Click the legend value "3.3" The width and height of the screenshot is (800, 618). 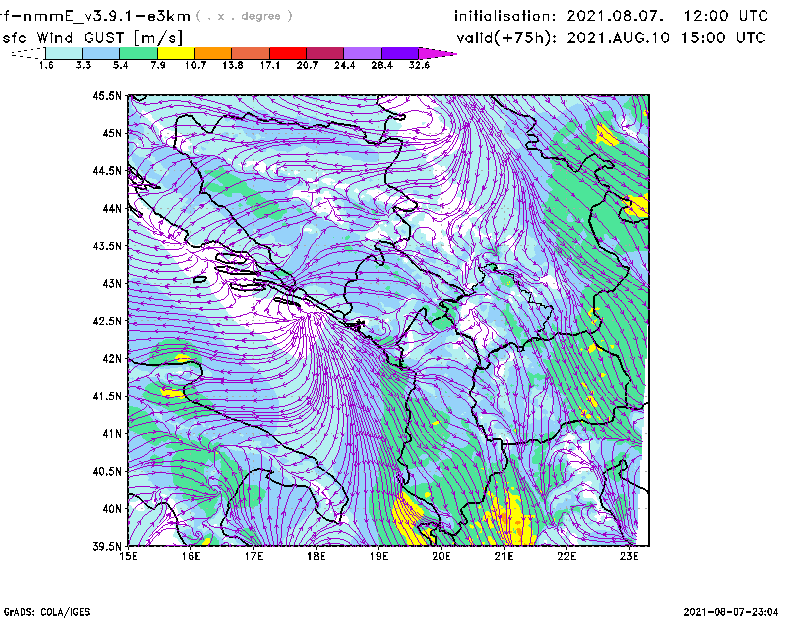pos(83,65)
